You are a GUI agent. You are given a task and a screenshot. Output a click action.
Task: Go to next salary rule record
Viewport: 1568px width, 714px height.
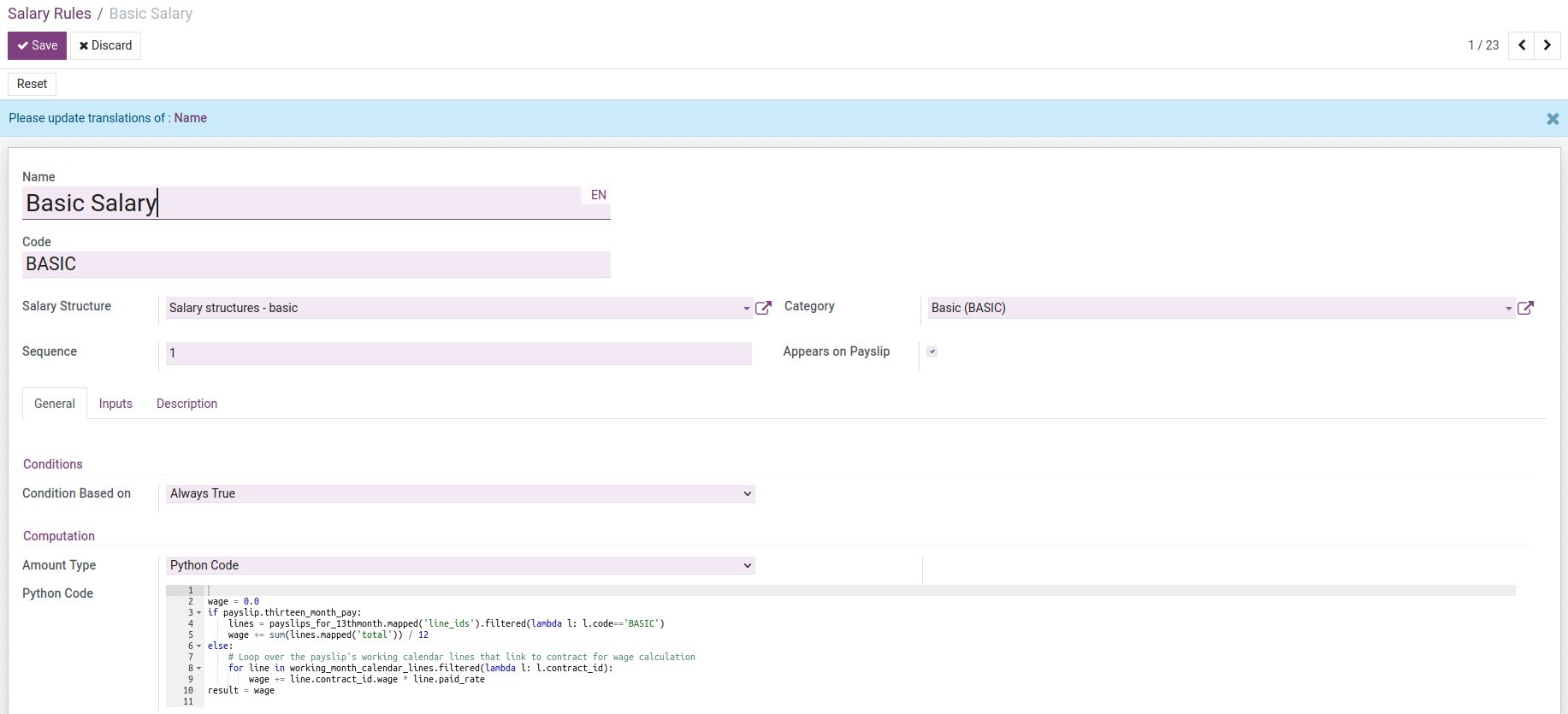pyautogui.click(x=1547, y=45)
